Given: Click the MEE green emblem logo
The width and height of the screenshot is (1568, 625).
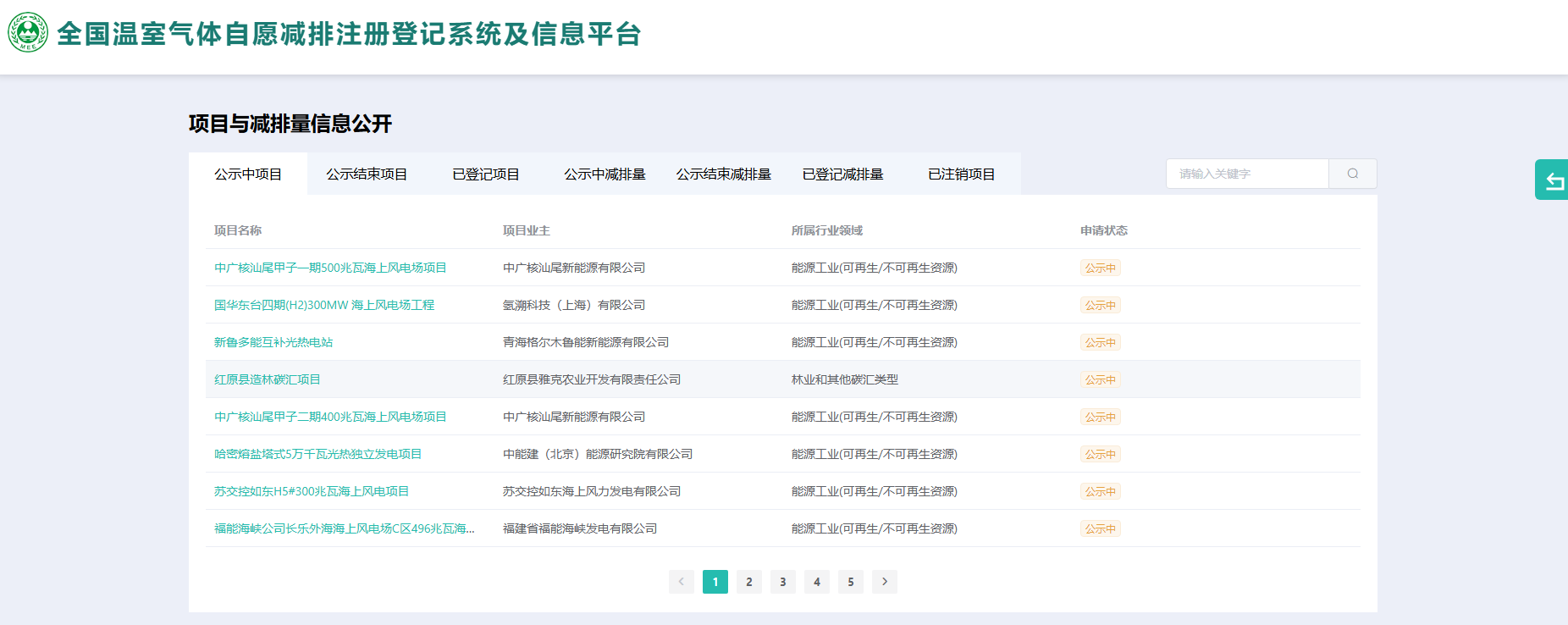Looking at the screenshot, I should click(28, 33).
